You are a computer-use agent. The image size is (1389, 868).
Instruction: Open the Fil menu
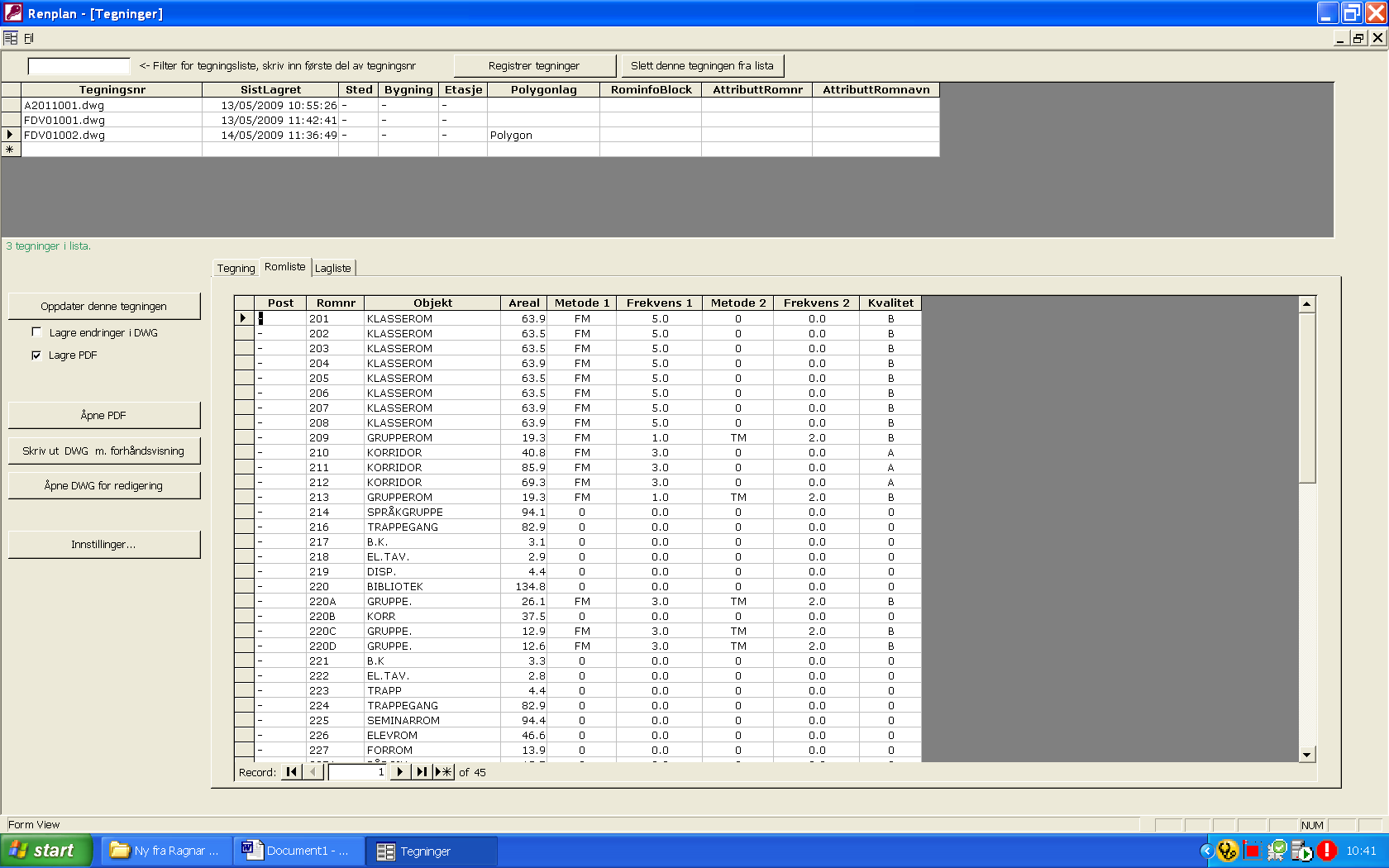pos(29,38)
